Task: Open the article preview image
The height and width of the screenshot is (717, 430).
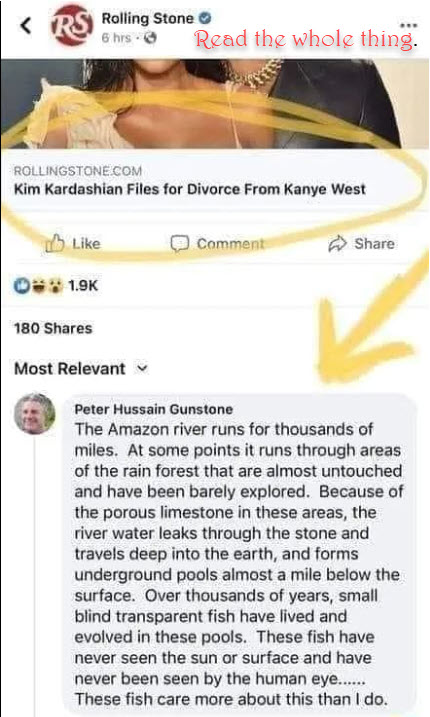Action: 215,103
